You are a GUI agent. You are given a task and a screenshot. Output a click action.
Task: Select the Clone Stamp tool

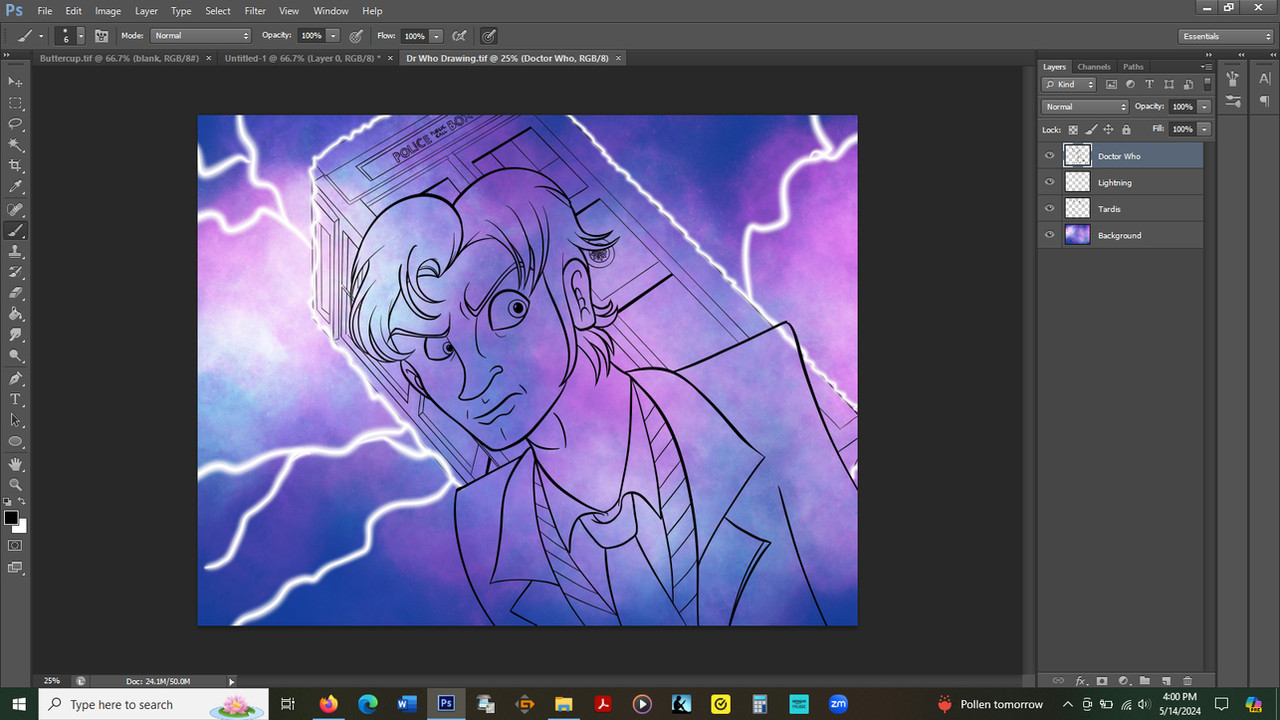tap(15, 251)
